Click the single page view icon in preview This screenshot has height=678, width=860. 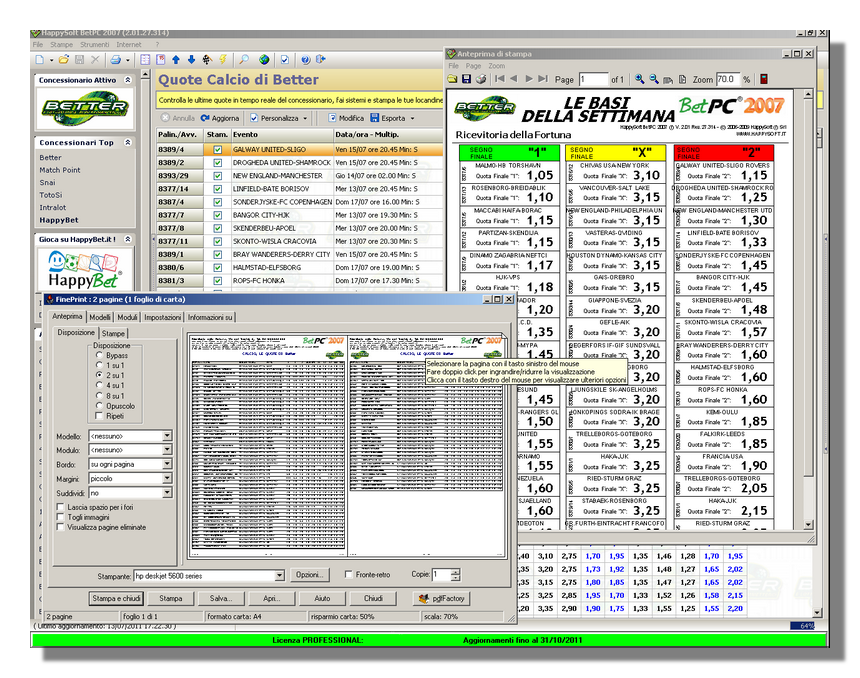682,80
